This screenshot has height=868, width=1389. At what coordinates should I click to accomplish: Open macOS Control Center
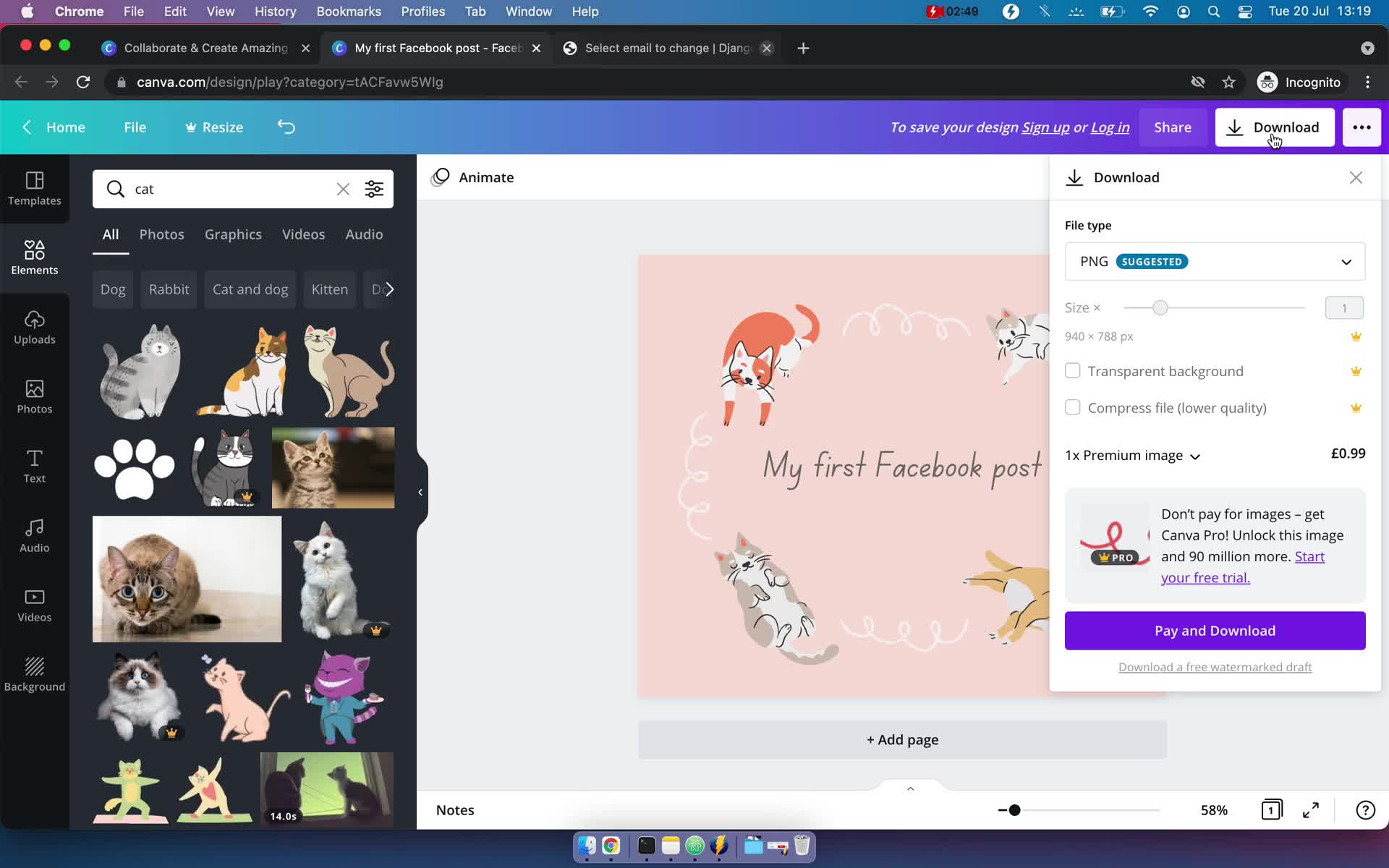pos(1245,12)
